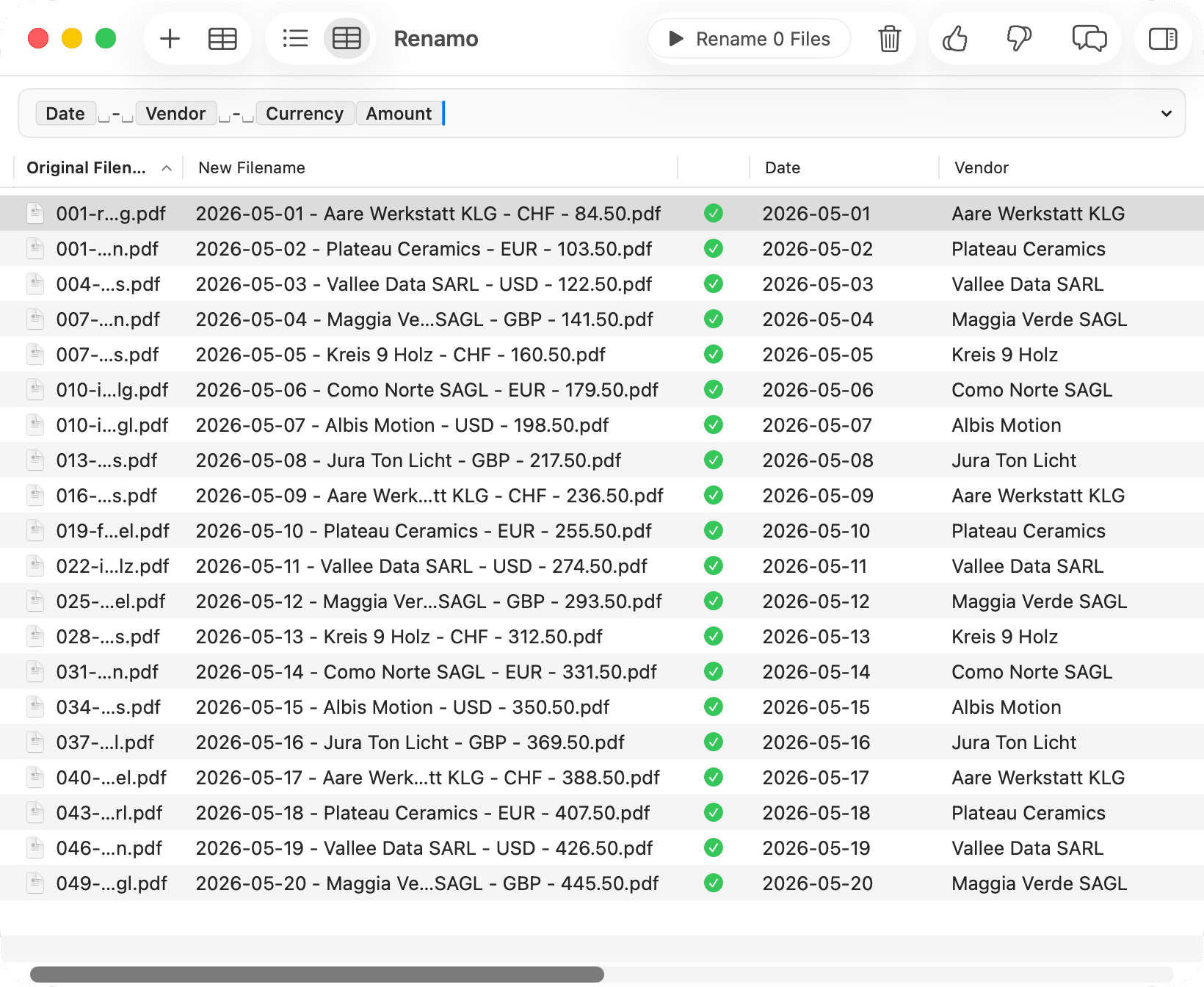Give thumbs up feedback

coord(954,38)
